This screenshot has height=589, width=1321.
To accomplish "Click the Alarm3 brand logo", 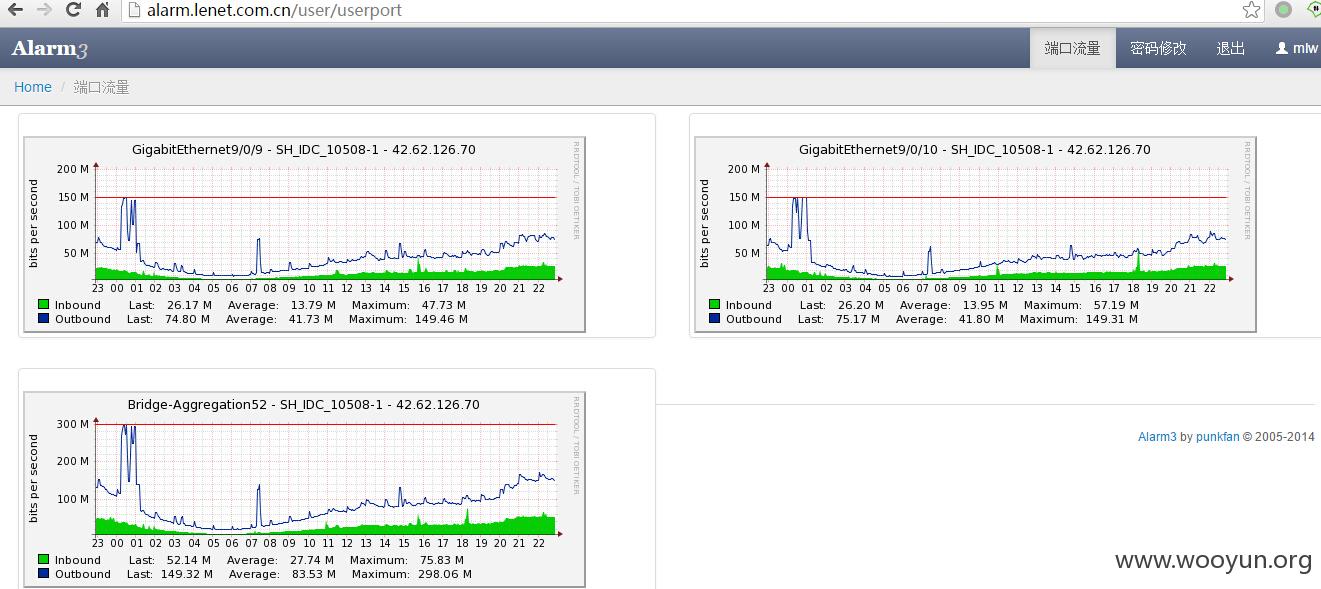I will point(50,48).
